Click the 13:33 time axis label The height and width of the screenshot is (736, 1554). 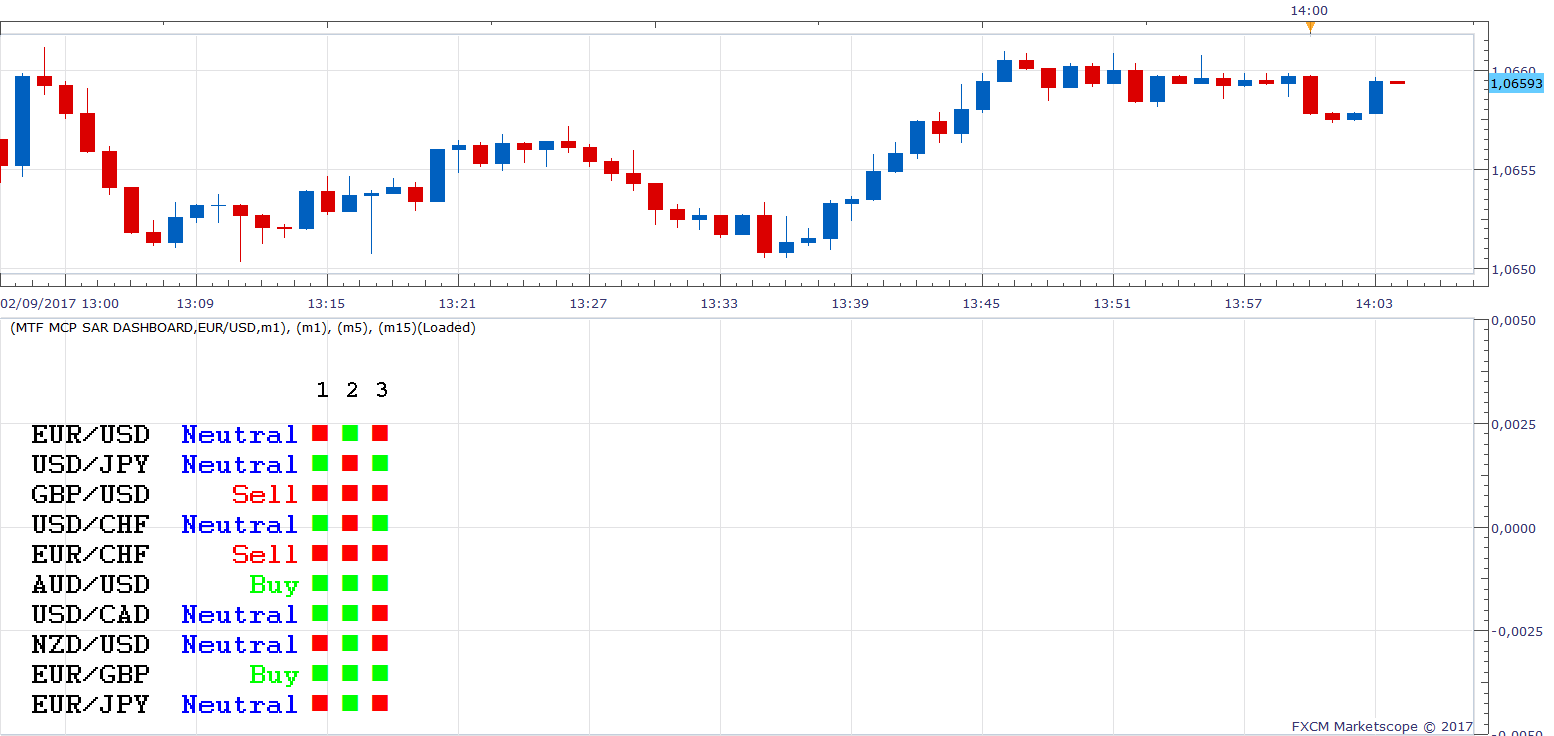click(x=719, y=303)
